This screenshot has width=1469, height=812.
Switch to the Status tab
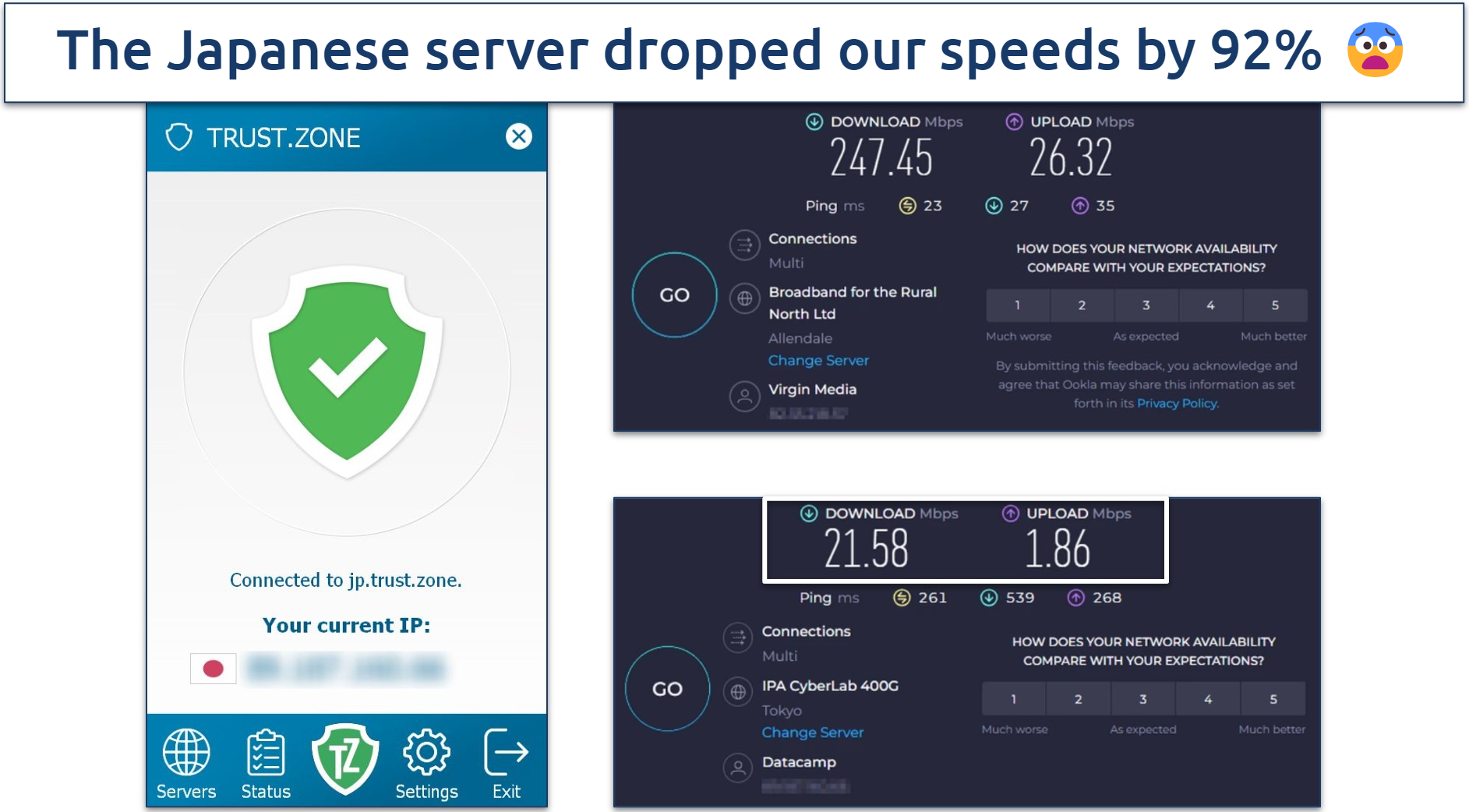(x=265, y=752)
